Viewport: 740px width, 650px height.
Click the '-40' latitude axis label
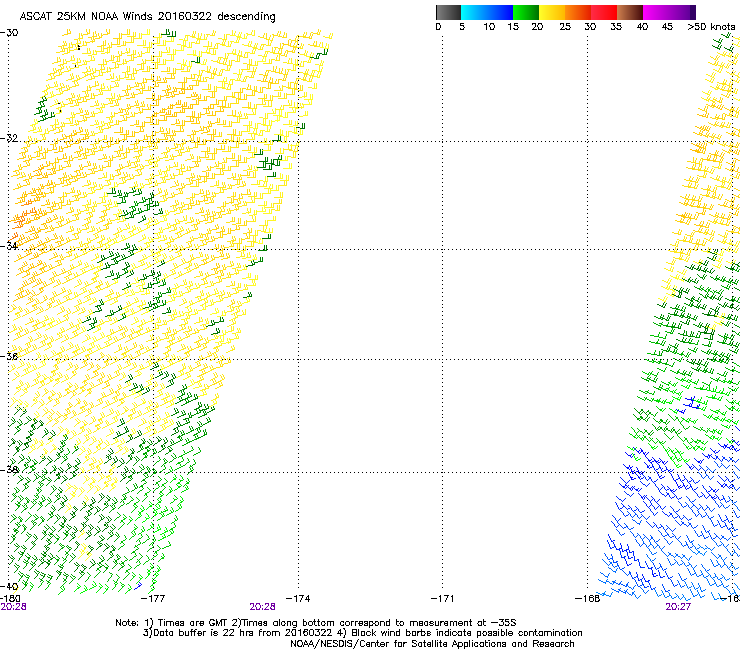[9, 586]
